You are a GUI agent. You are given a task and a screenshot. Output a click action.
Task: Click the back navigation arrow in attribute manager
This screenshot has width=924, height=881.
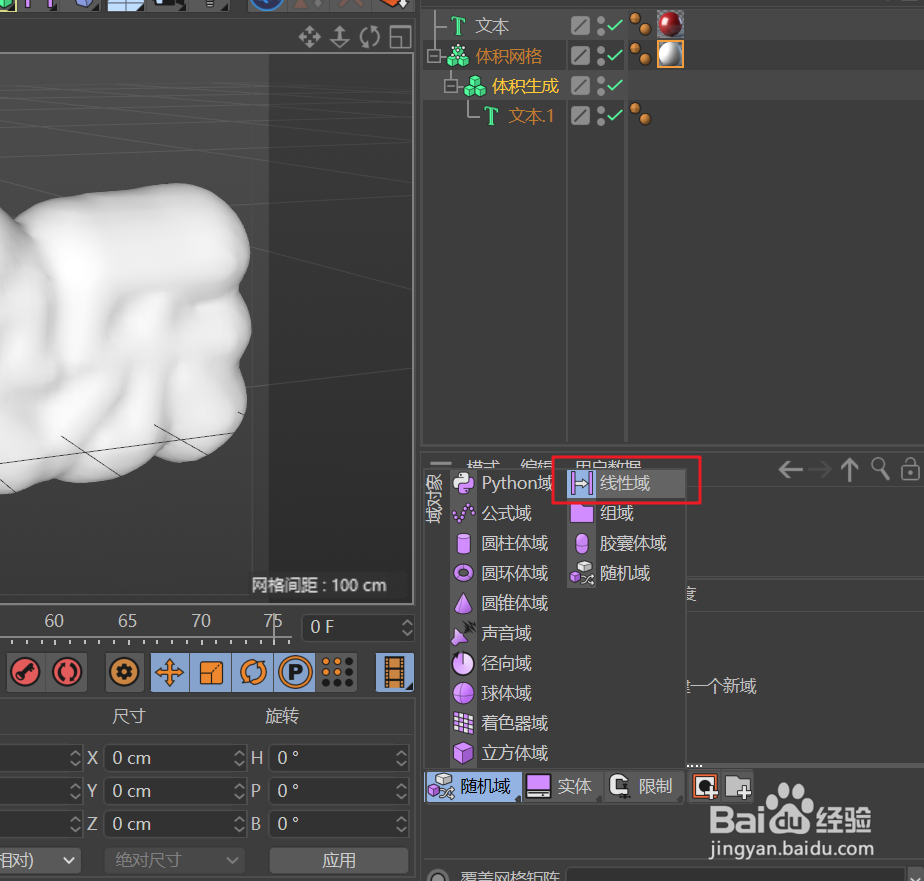pyautogui.click(x=789, y=469)
